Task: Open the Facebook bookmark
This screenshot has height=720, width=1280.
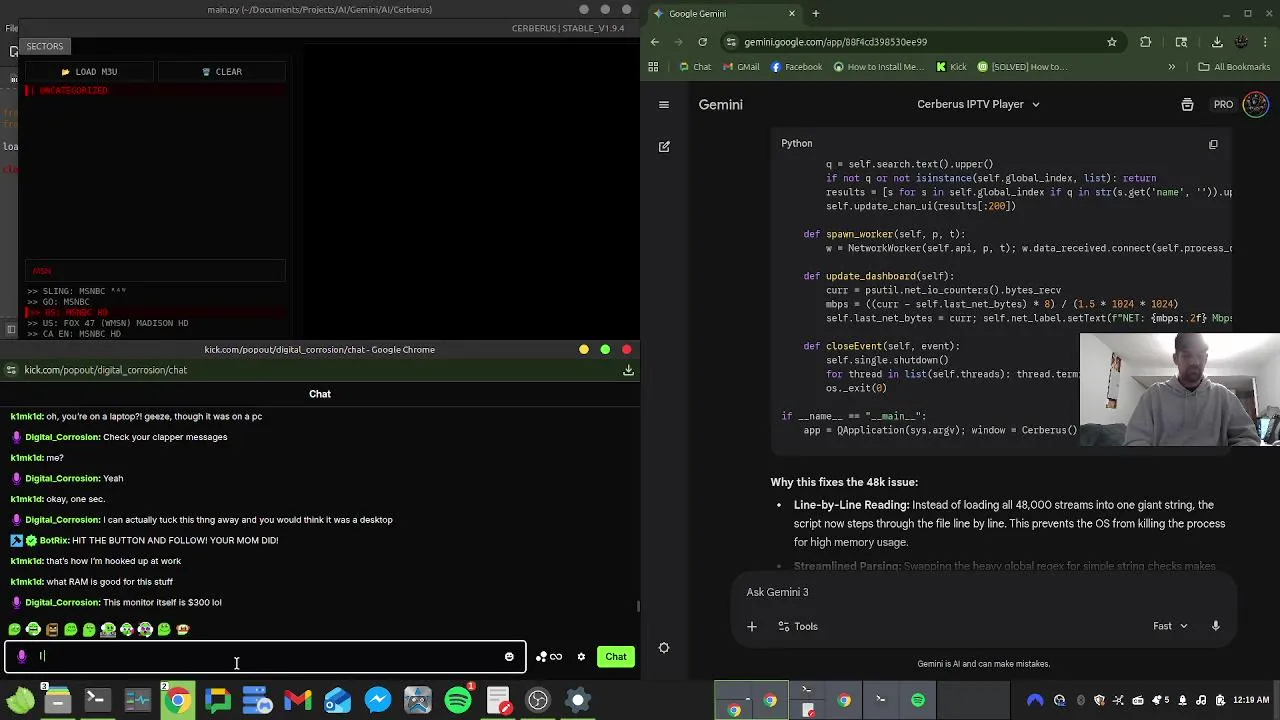Action: 796,67
